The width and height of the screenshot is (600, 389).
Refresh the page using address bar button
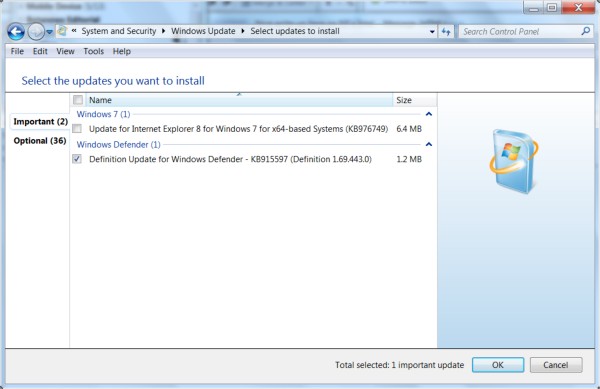pyautogui.click(x=446, y=32)
